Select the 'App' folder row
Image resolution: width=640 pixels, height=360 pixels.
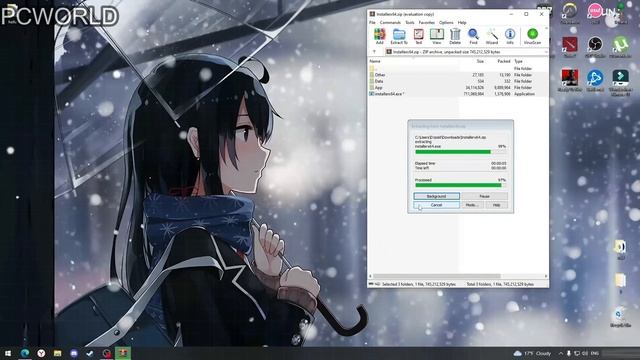pyautogui.click(x=458, y=87)
